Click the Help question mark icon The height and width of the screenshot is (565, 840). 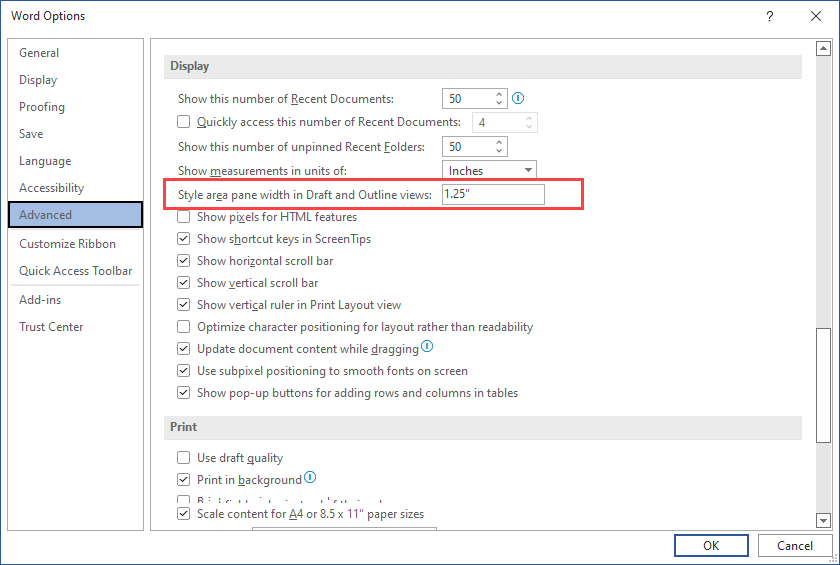(769, 16)
